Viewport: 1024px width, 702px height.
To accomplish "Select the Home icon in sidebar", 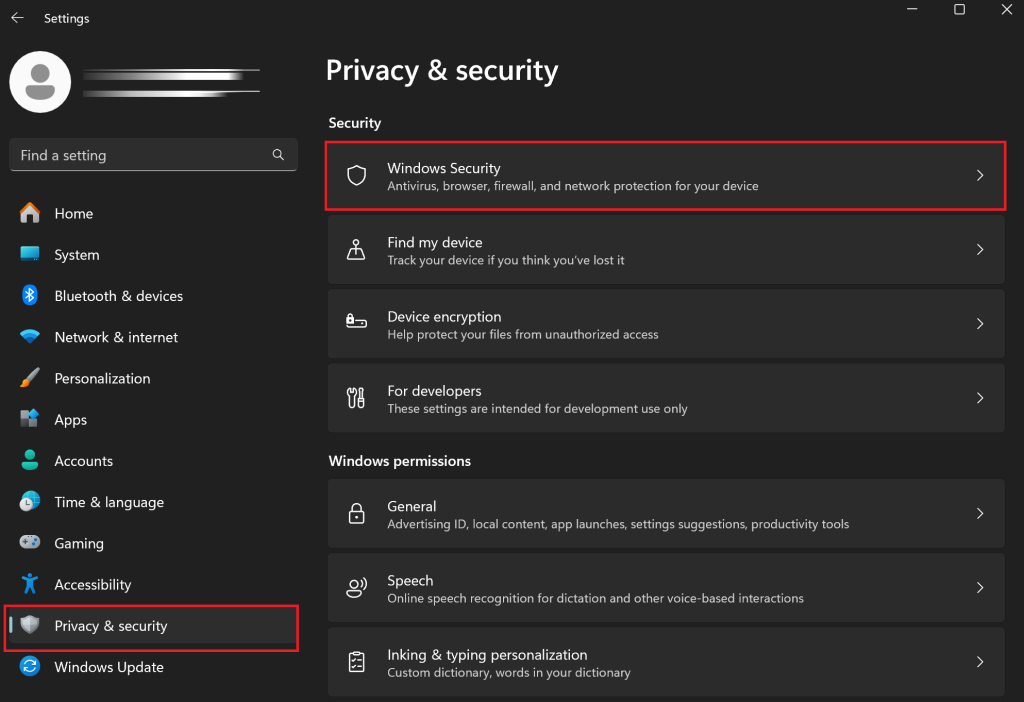I will [30, 213].
